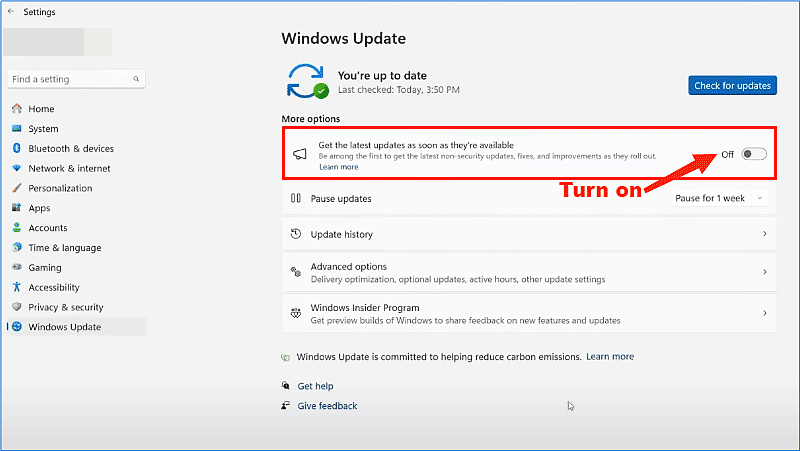The height and width of the screenshot is (451, 800).
Task: Expand Advanced options with its chevron
Action: (x=764, y=272)
